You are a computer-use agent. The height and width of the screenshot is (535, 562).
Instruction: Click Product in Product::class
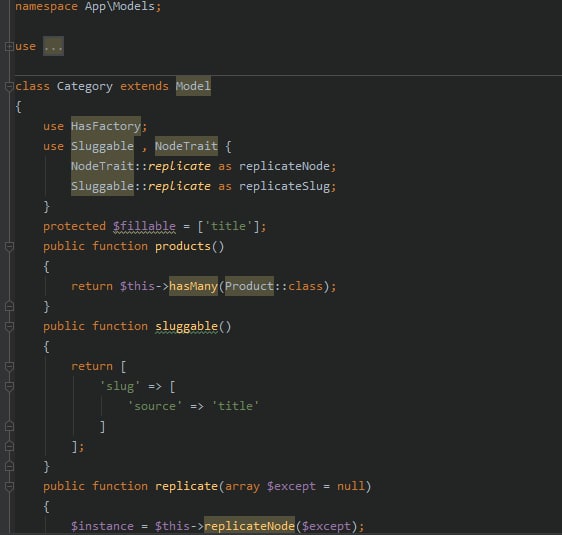(249, 286)
